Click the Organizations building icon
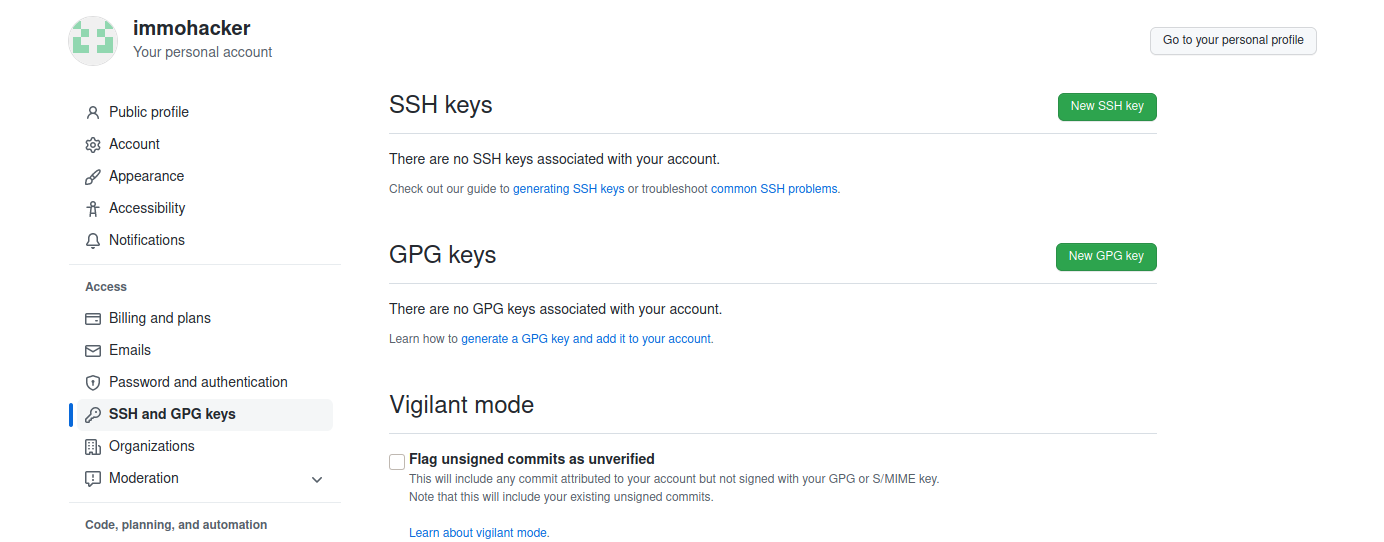1384x542 pixels. coord(93,446)
